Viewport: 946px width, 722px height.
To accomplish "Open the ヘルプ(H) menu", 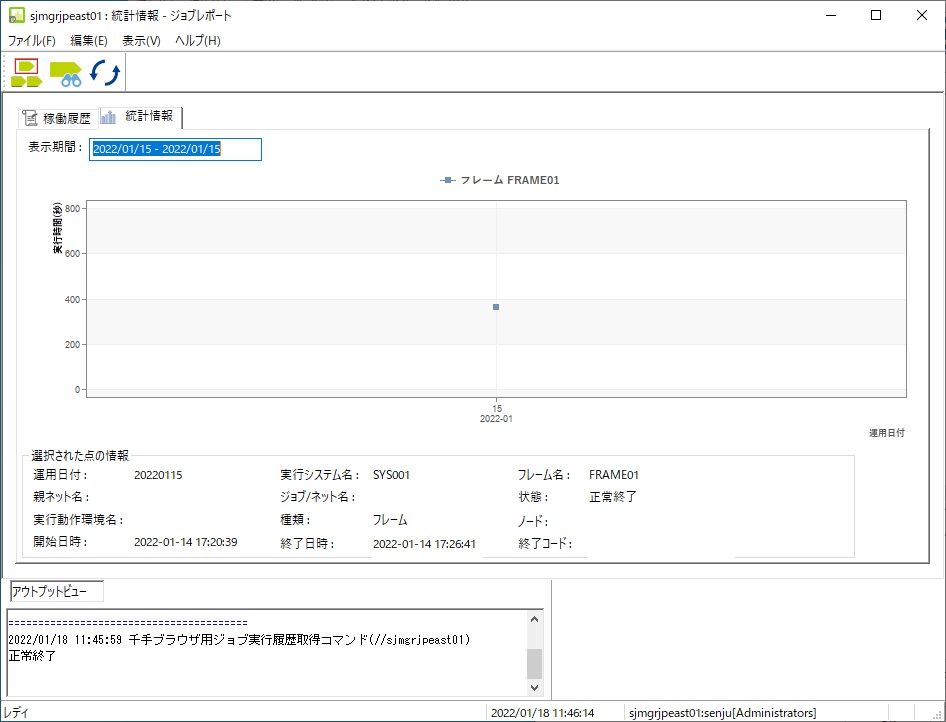I will (198, 40).
